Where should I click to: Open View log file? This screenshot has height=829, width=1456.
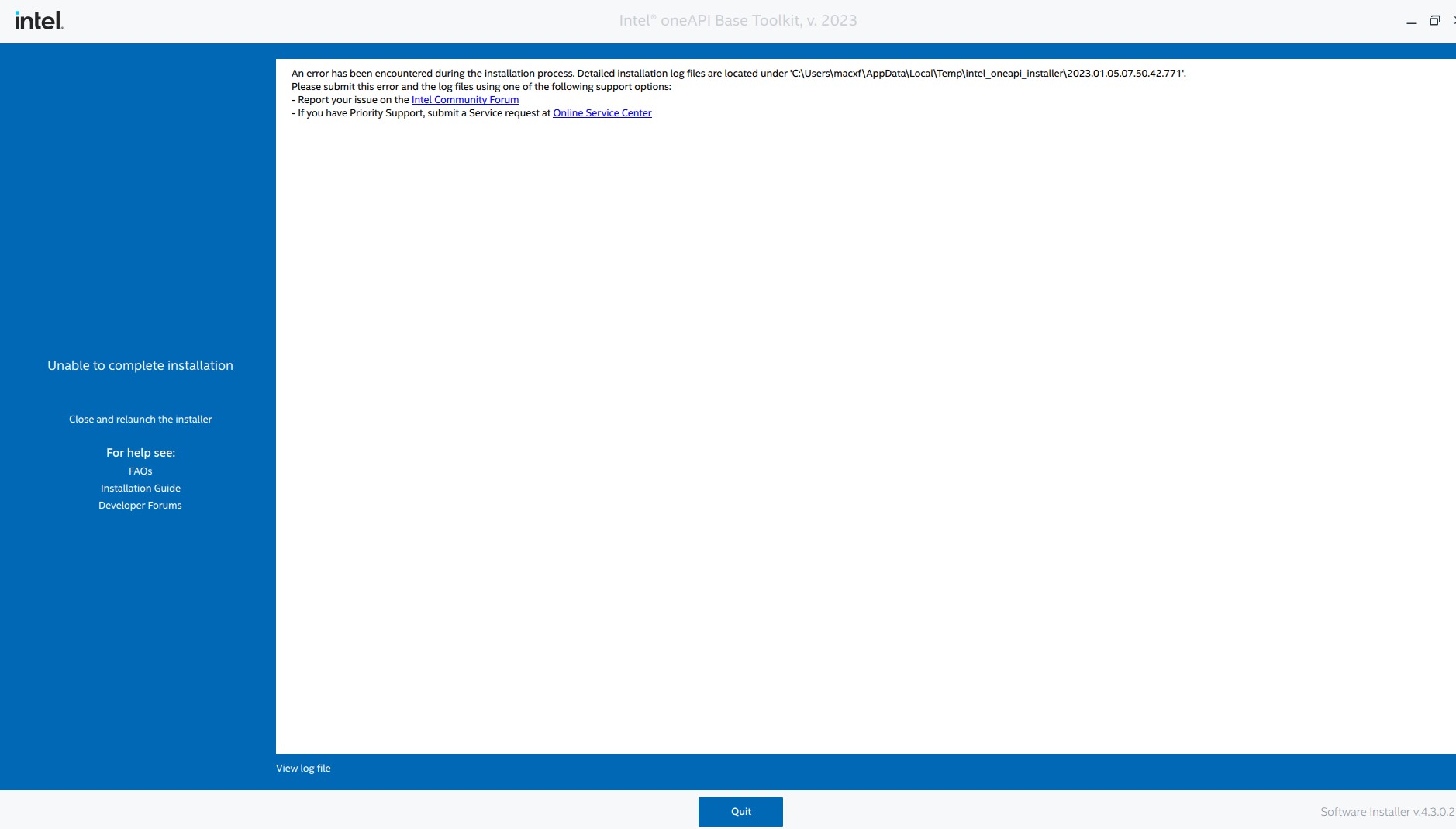303,769
